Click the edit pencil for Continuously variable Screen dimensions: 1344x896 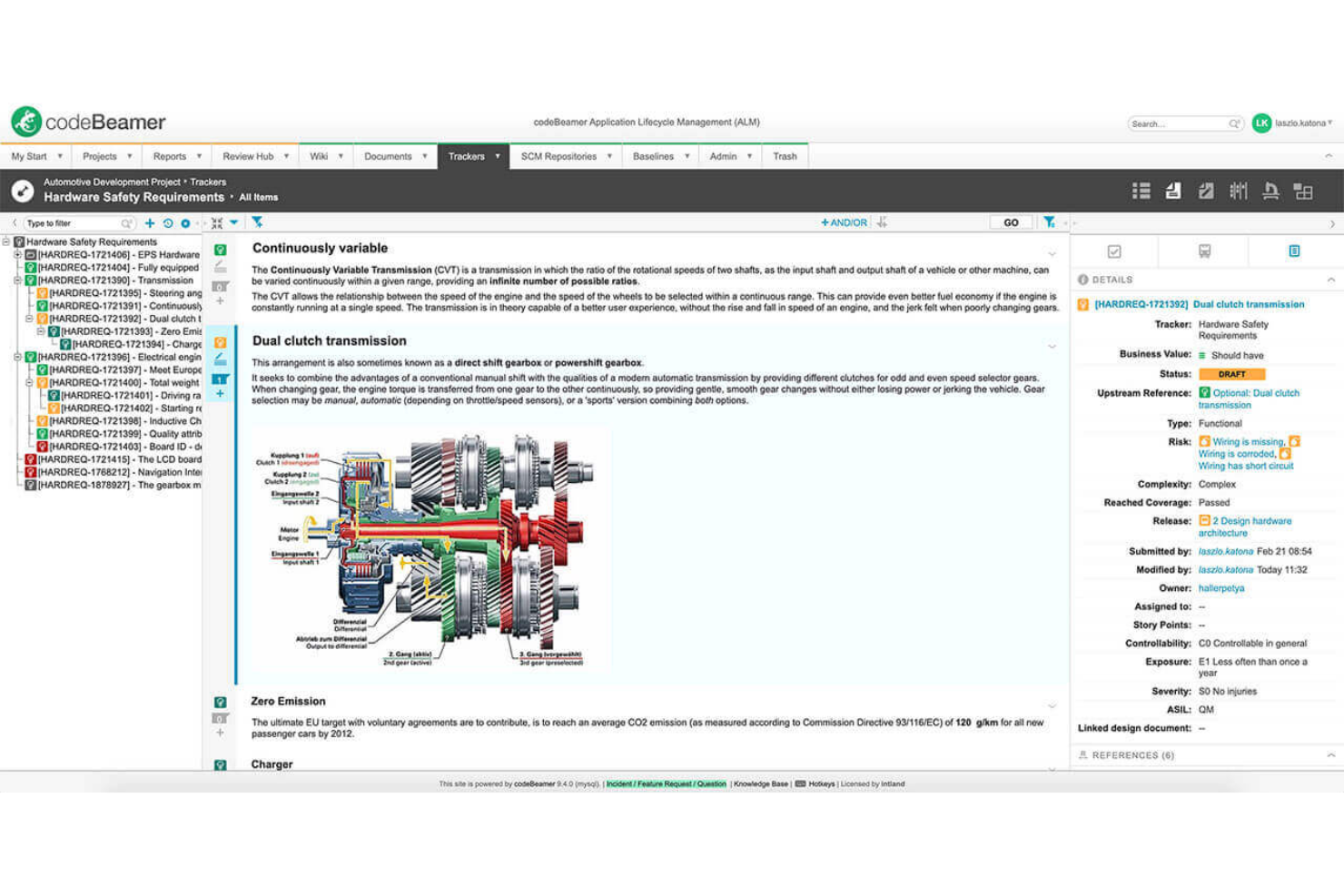pyautogui.click(x=220, y=267)
